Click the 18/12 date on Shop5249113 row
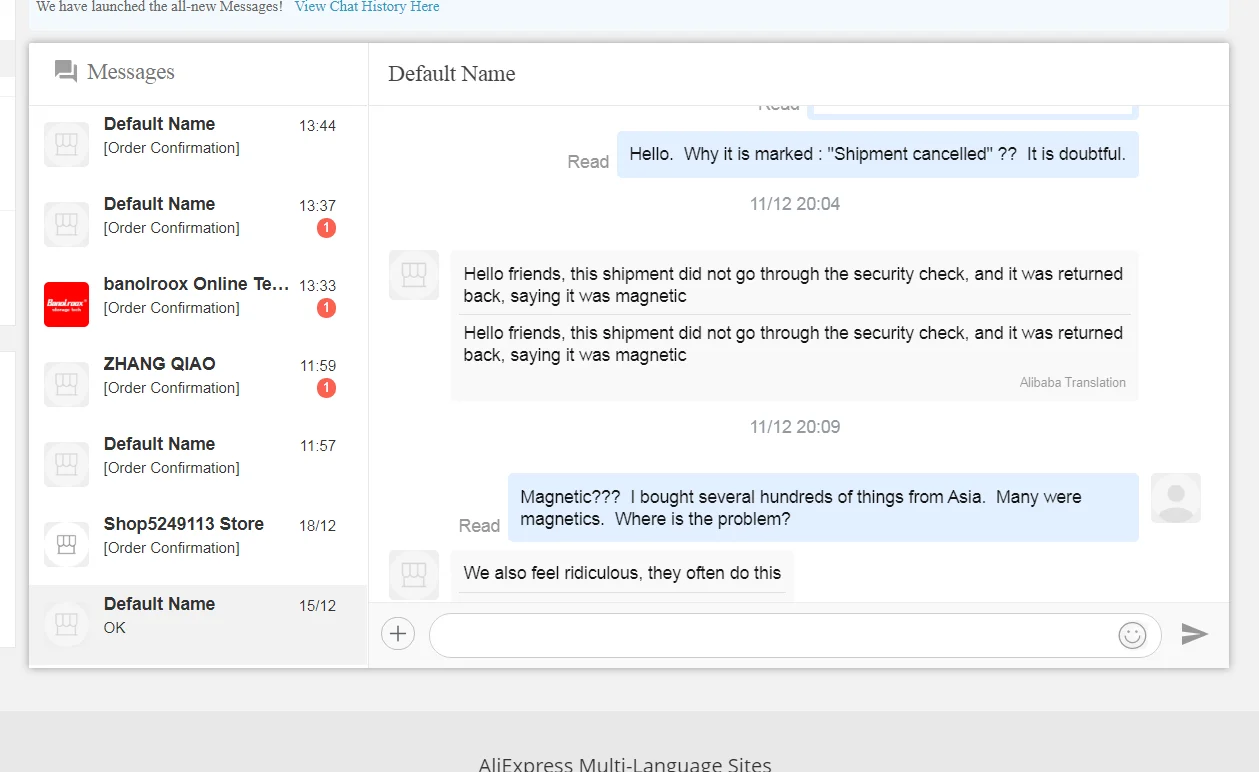Image resolution: width=1259 pixels, height=772 pixels. [317, 526]
